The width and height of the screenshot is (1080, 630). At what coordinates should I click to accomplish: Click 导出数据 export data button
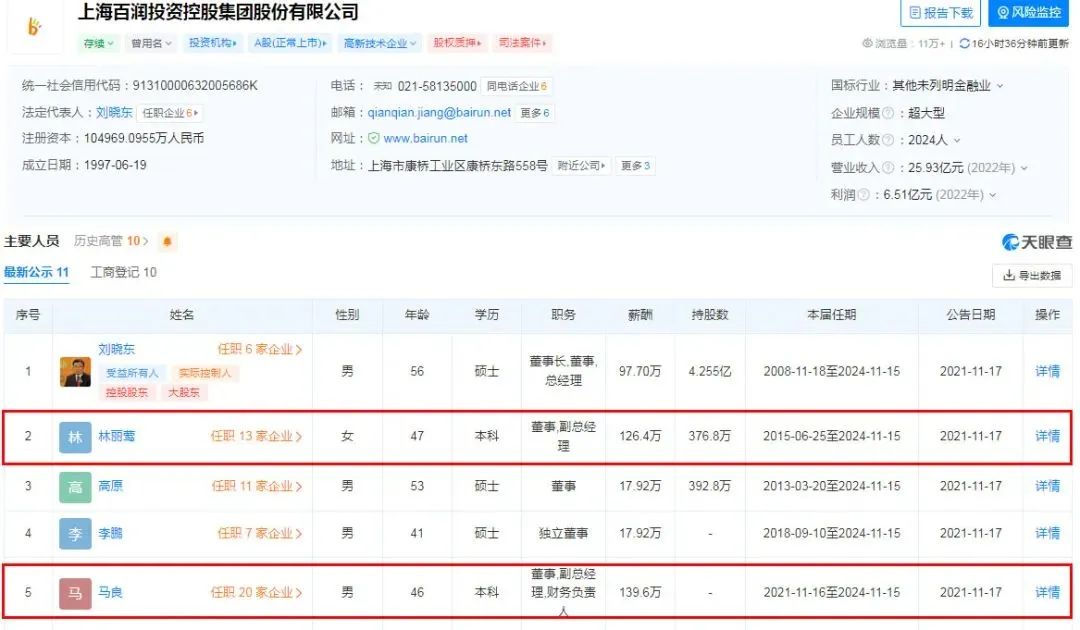pos(1032,275)
